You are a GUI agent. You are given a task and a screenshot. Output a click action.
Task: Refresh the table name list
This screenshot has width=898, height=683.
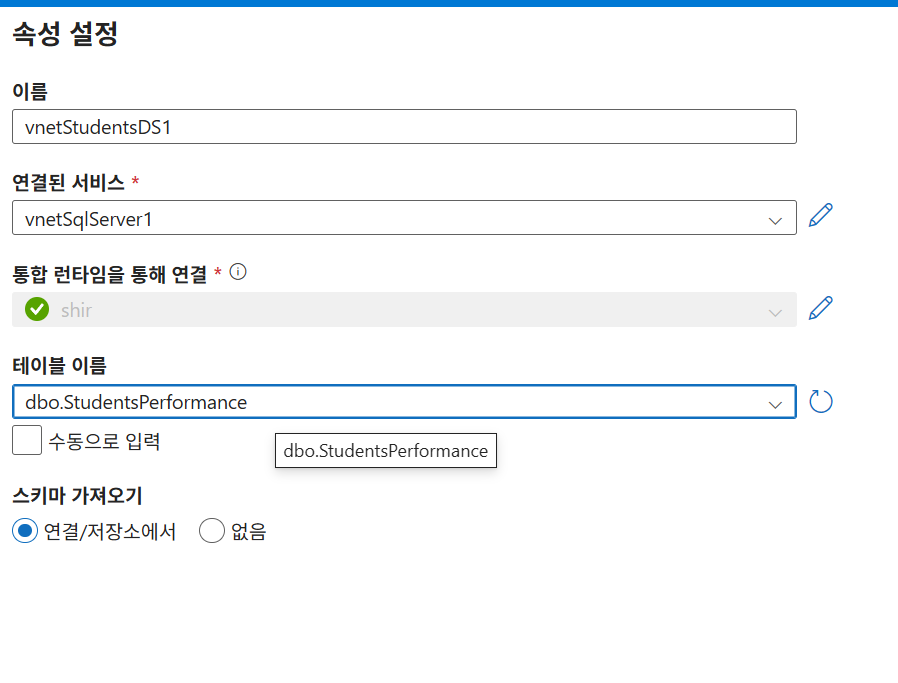(x=821, y=401)
